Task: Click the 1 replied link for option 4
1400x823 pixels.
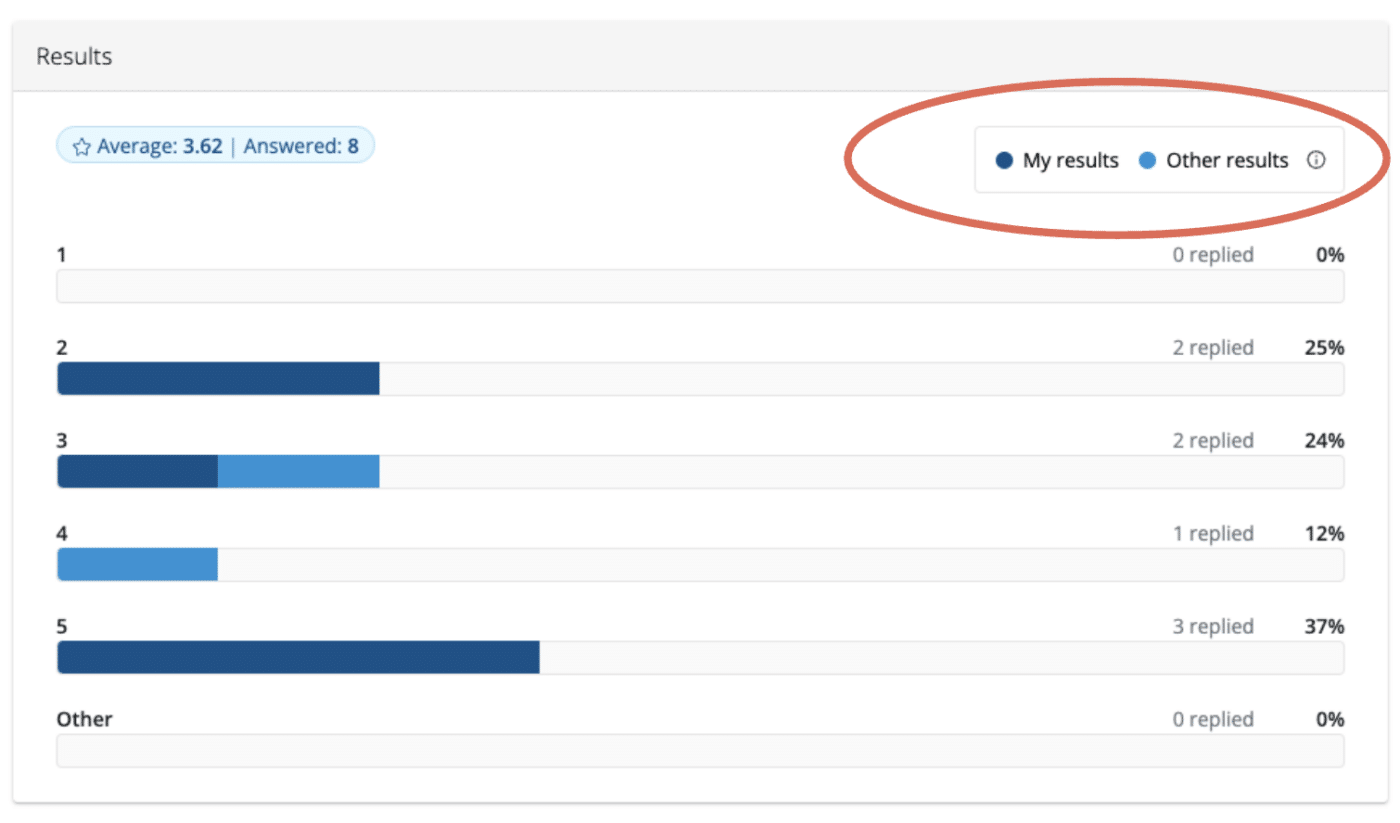Action: click(1214, 533)
